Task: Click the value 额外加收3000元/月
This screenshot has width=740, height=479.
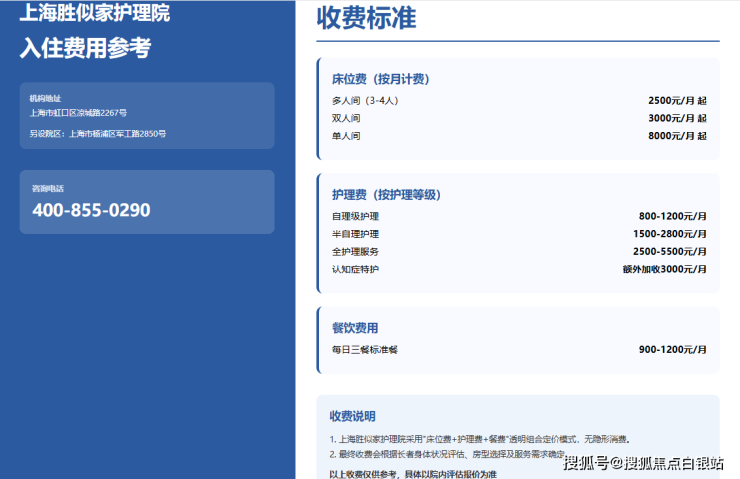Action: click(664, 269)
